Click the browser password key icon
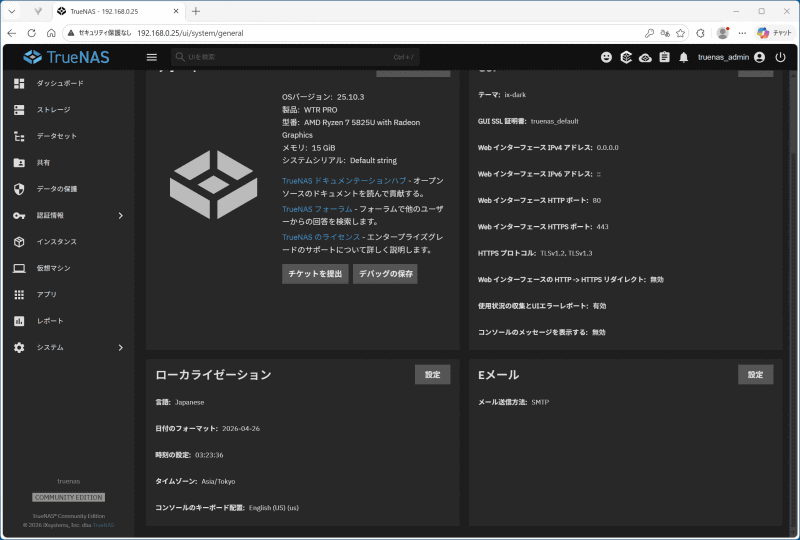The width and height of the screenshot is (800, 540). (649, 33)
